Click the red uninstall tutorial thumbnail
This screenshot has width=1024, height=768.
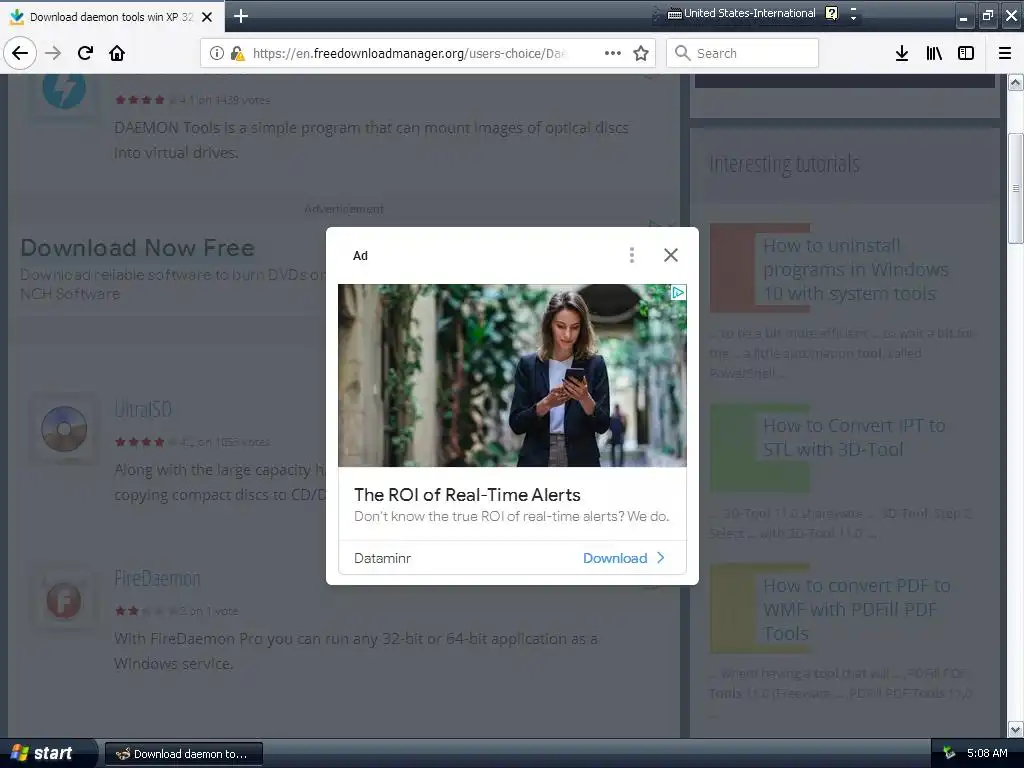735,268
